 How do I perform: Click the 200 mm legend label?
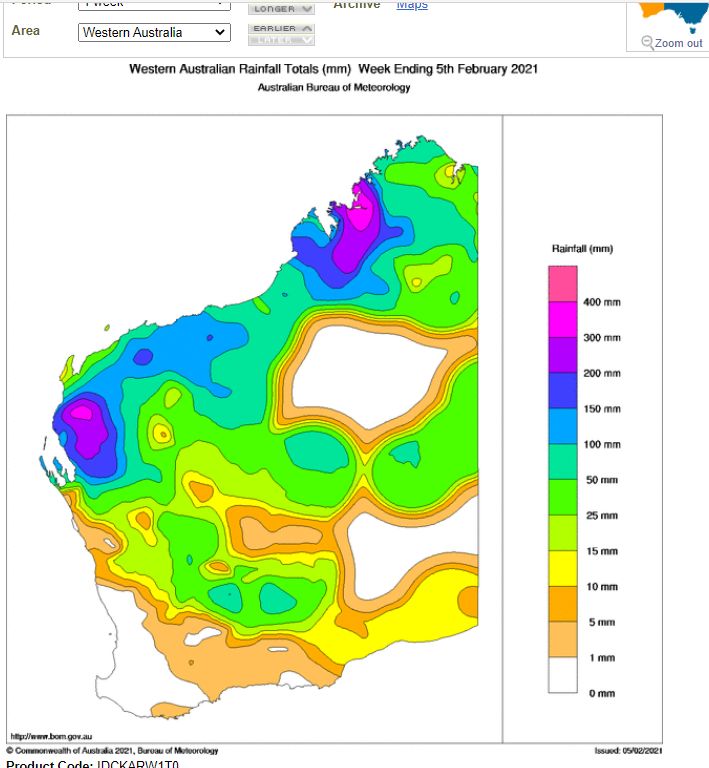point(602,374)
